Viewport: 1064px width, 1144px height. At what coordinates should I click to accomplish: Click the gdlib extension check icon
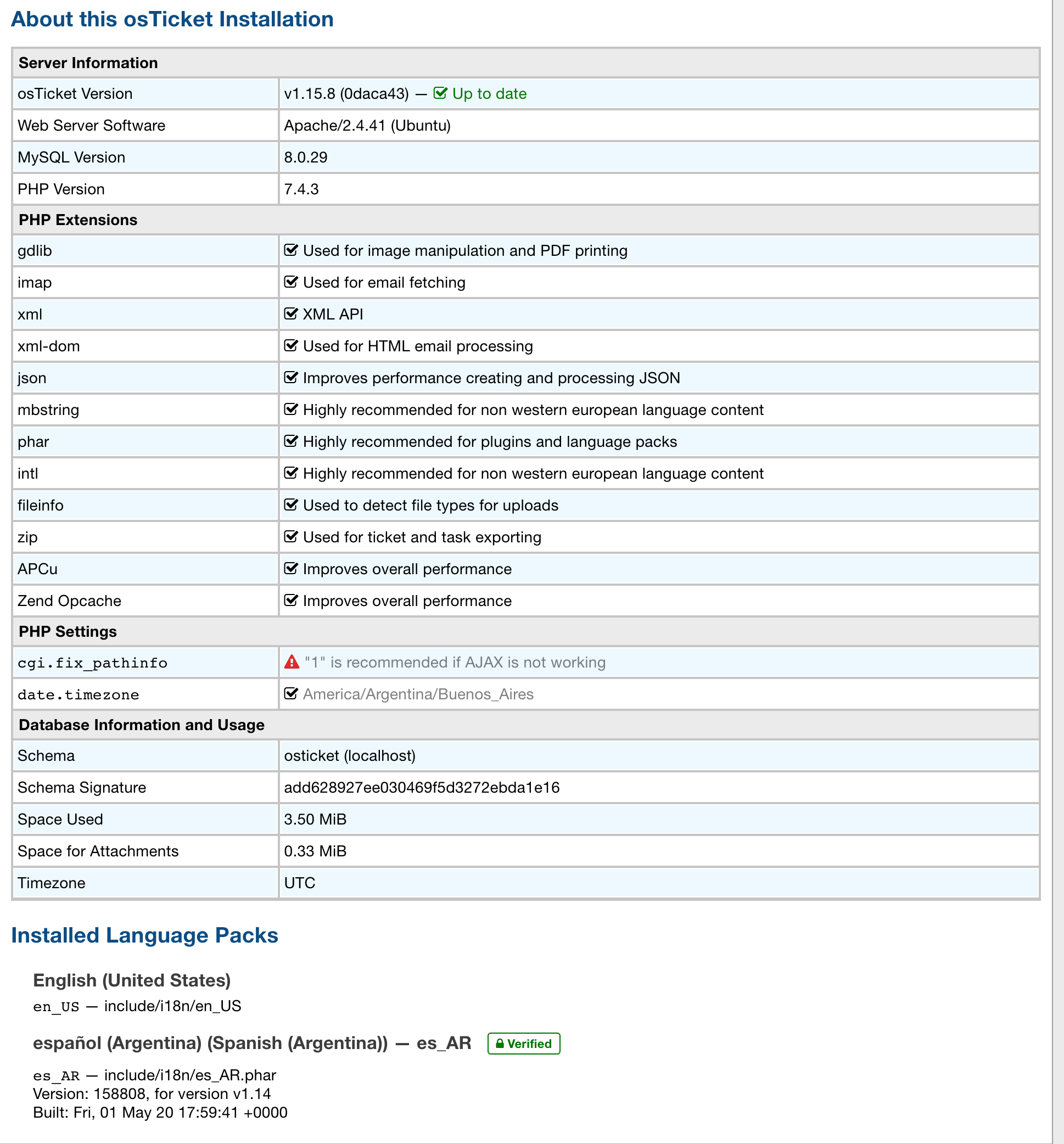pos(291,250)
